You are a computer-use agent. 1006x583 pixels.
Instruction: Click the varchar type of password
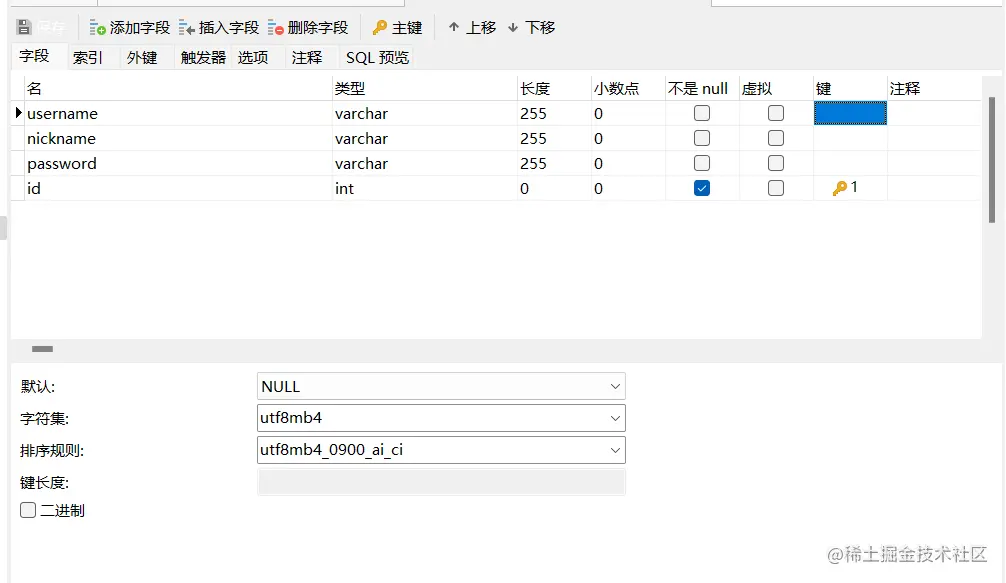click(x=425, y=164)
